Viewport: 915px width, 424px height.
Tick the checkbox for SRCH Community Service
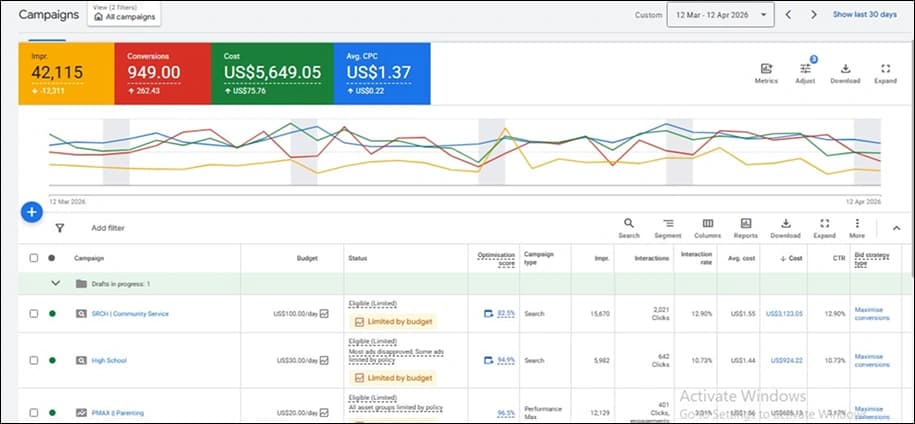[34, 314]
